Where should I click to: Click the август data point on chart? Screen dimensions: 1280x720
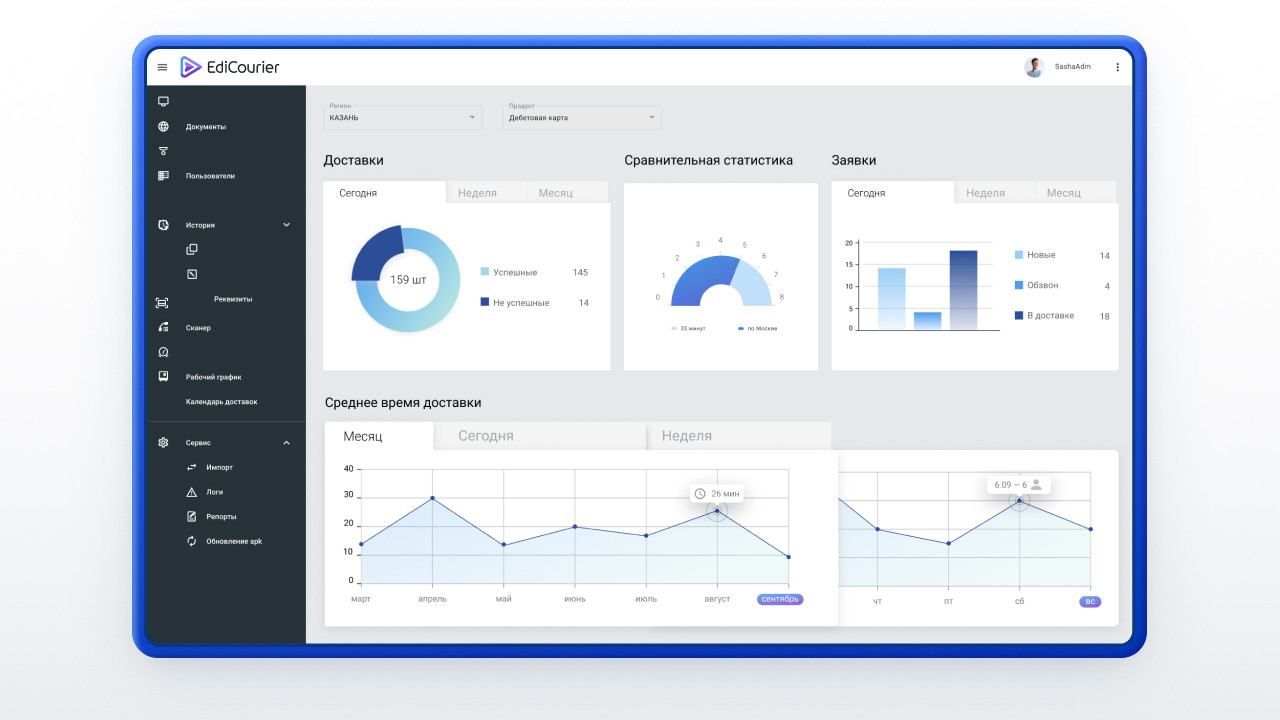[x=717, y=510]
